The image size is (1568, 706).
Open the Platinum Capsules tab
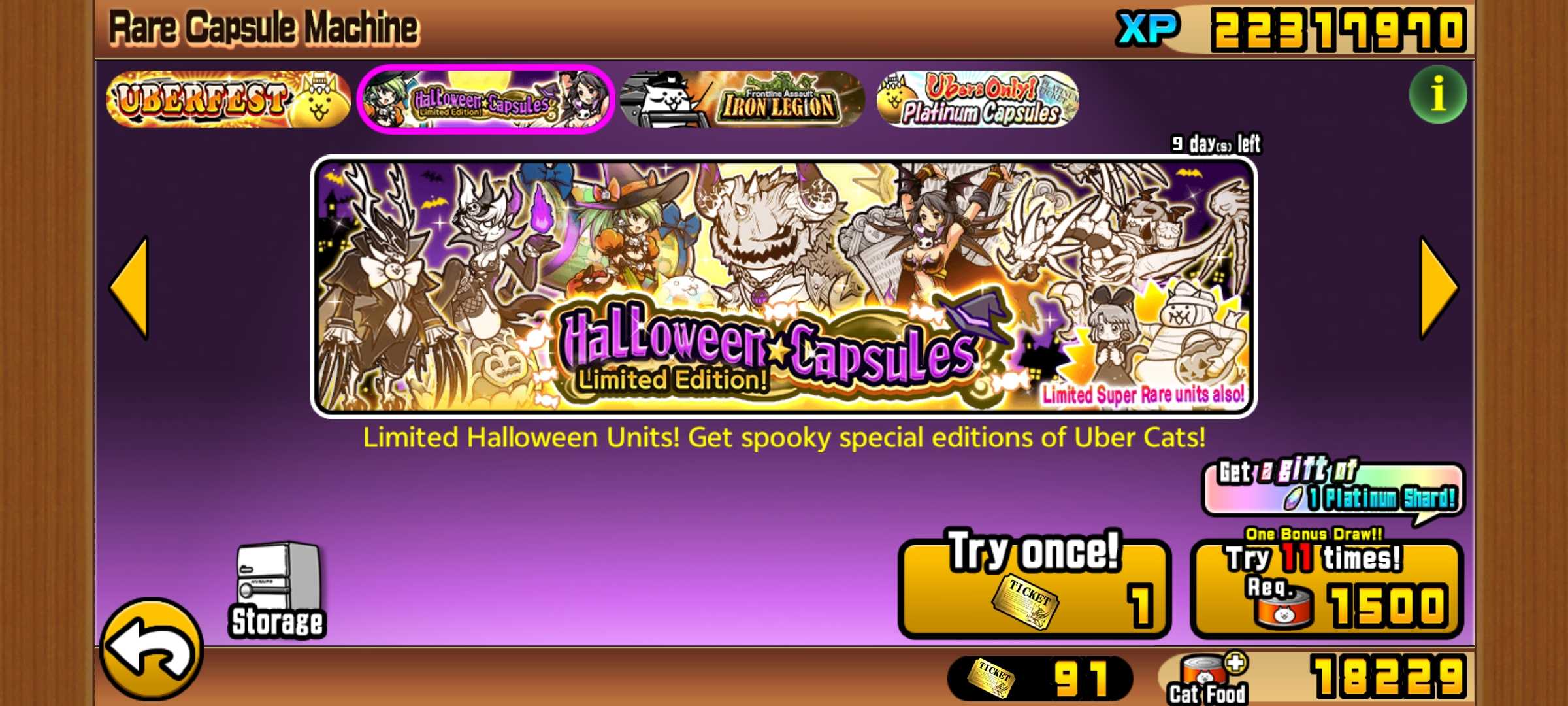click(977, 99)
